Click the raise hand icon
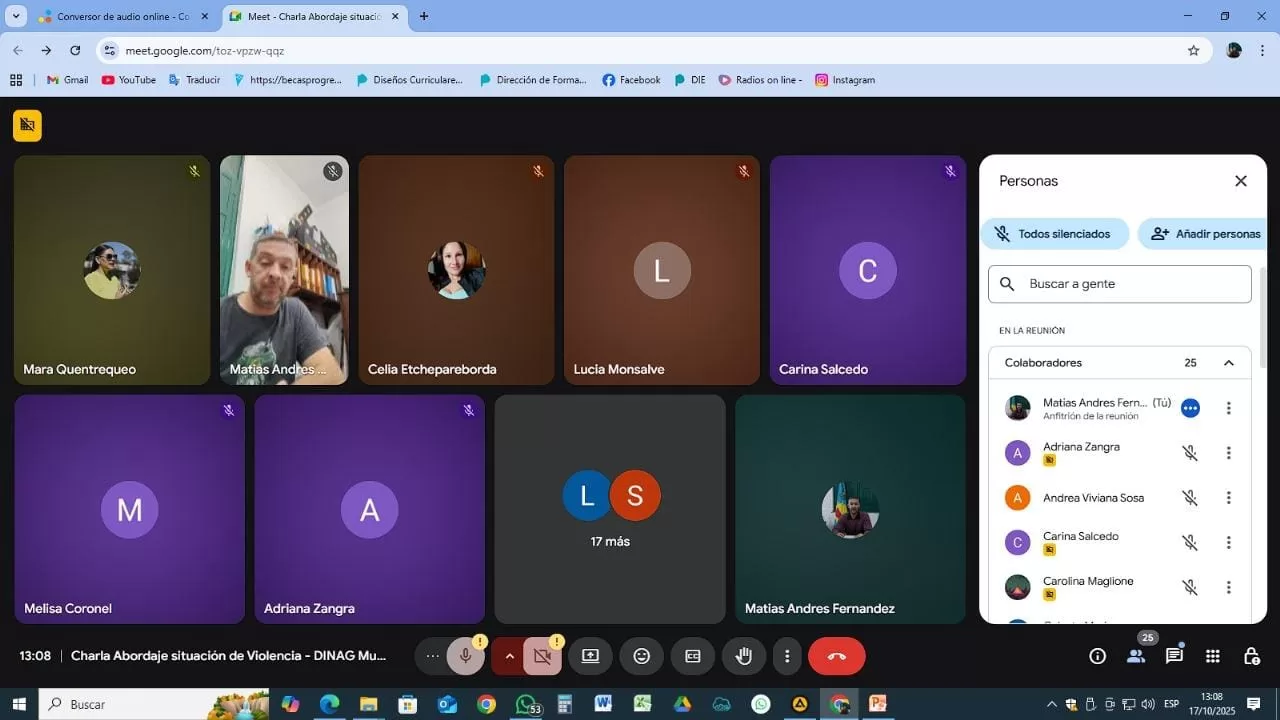The height and width of the screenshot is (720, 1280). (x=743, y=656)
